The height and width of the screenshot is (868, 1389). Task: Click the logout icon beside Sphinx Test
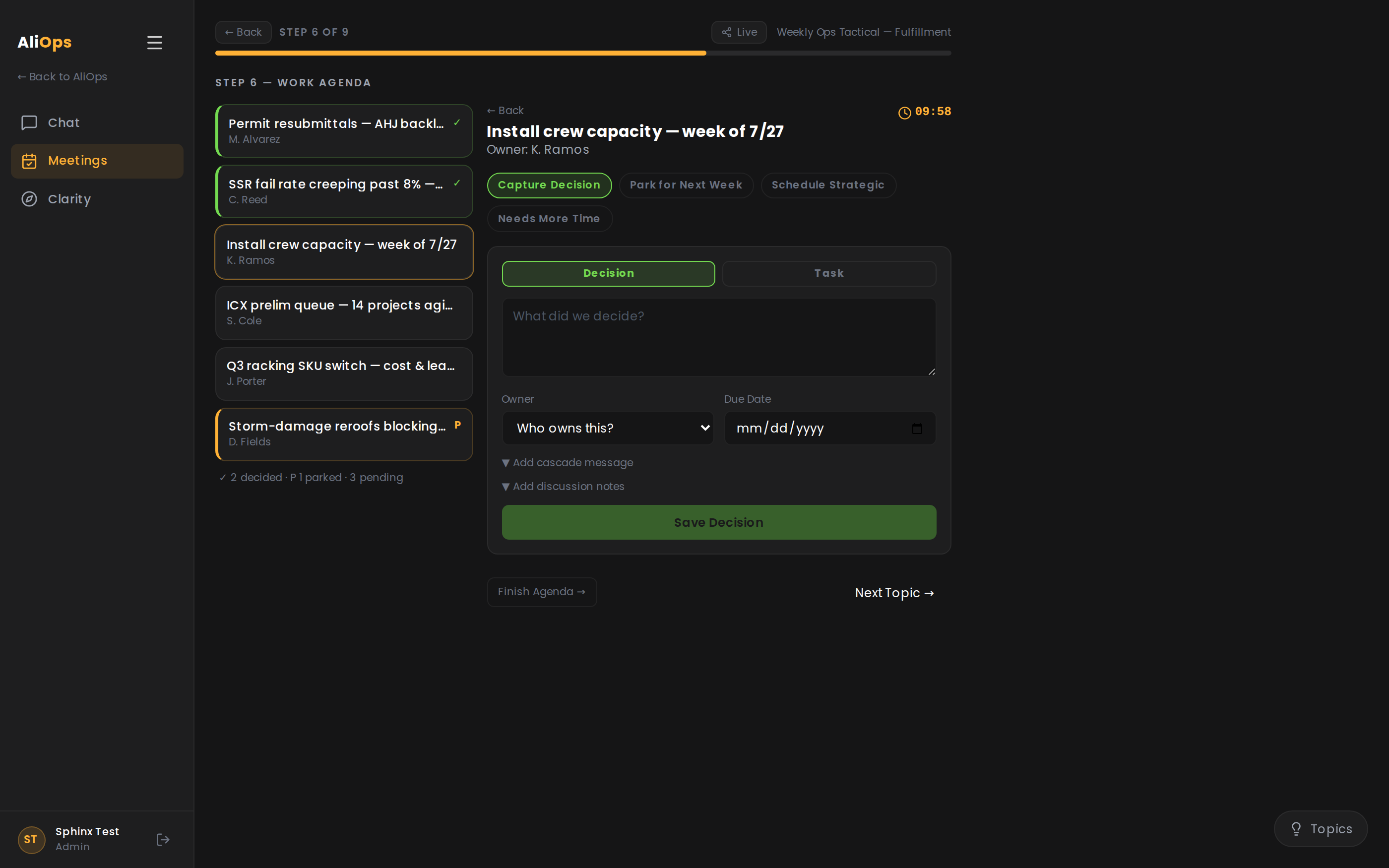[x=163, y=839]
